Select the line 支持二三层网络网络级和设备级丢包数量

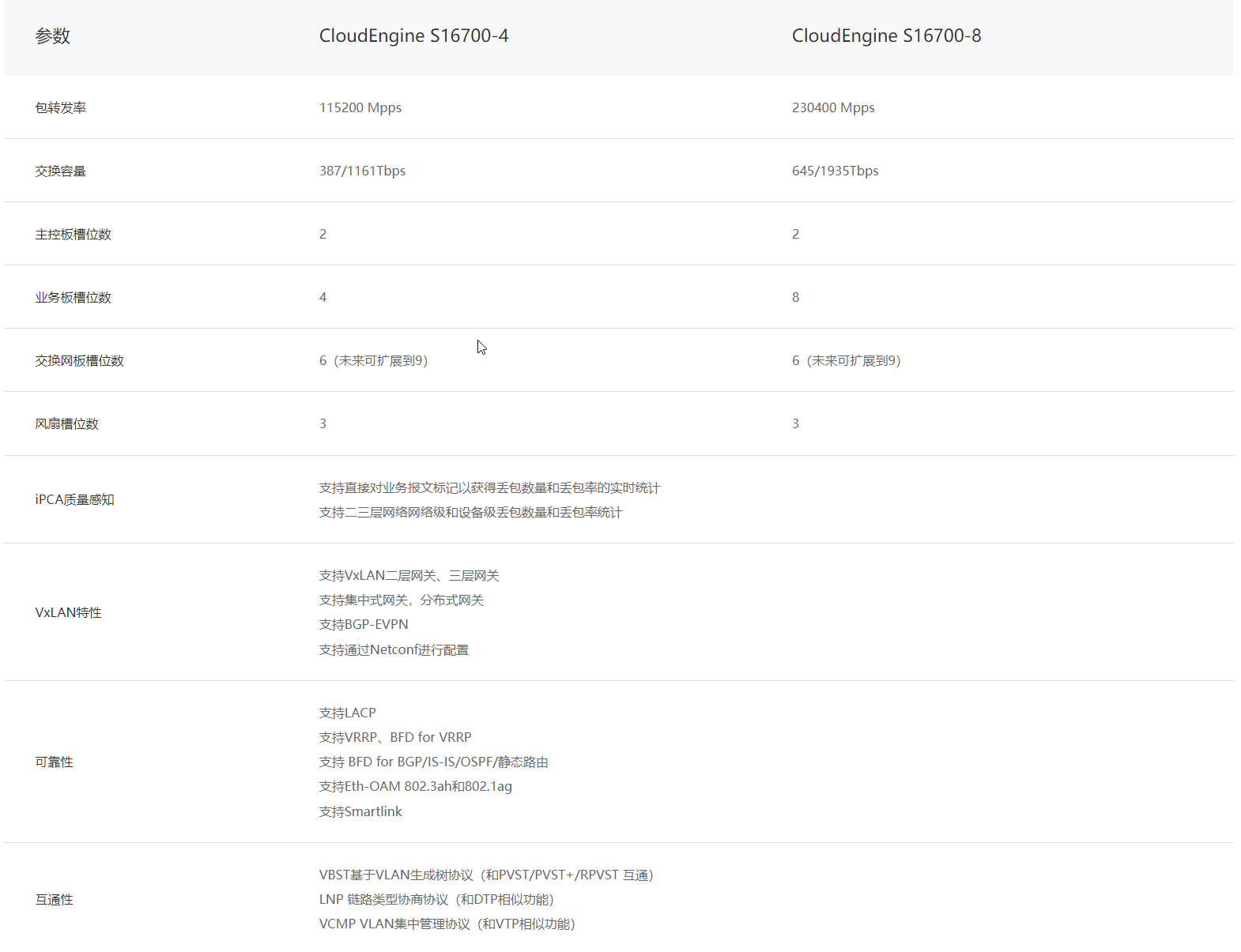[x=470, y=512]
